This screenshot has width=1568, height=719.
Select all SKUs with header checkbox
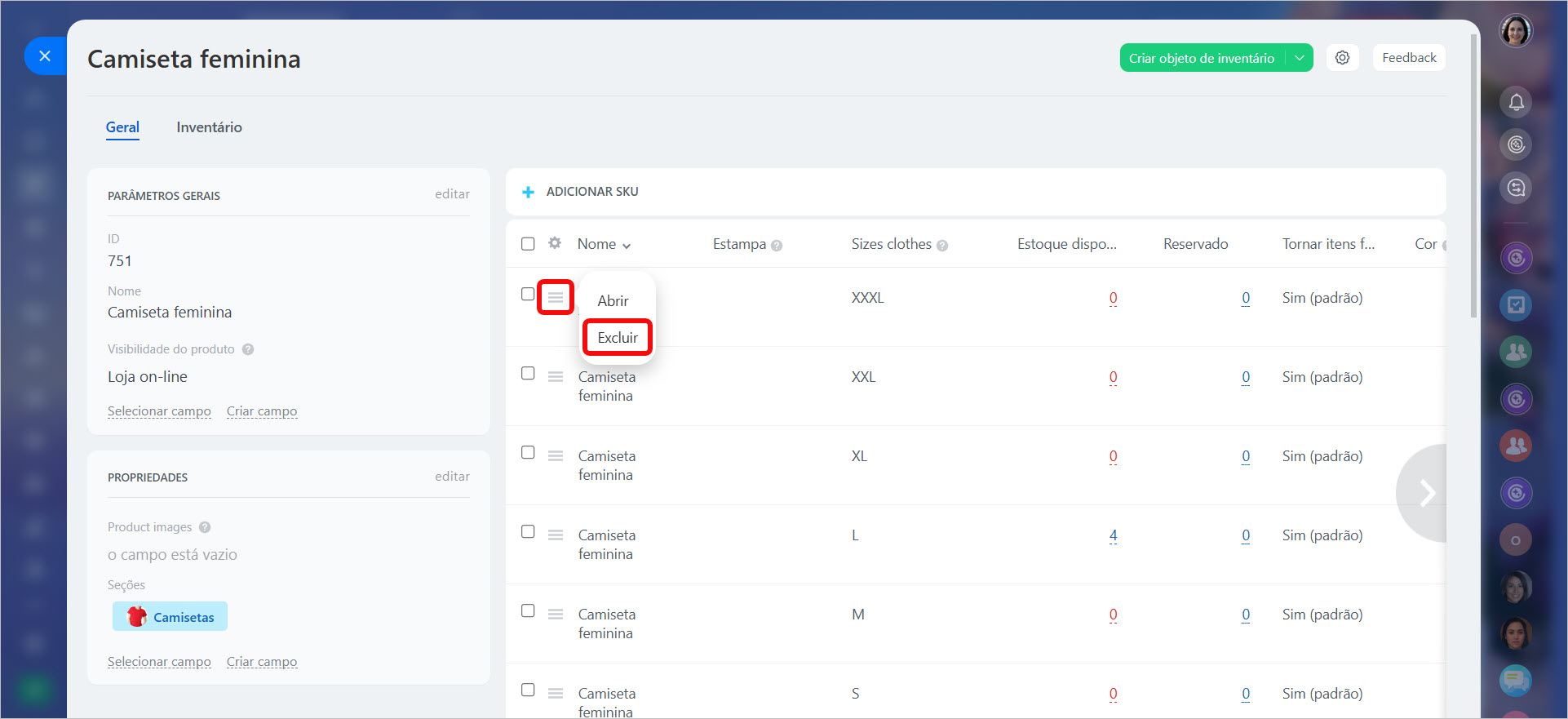528,244
